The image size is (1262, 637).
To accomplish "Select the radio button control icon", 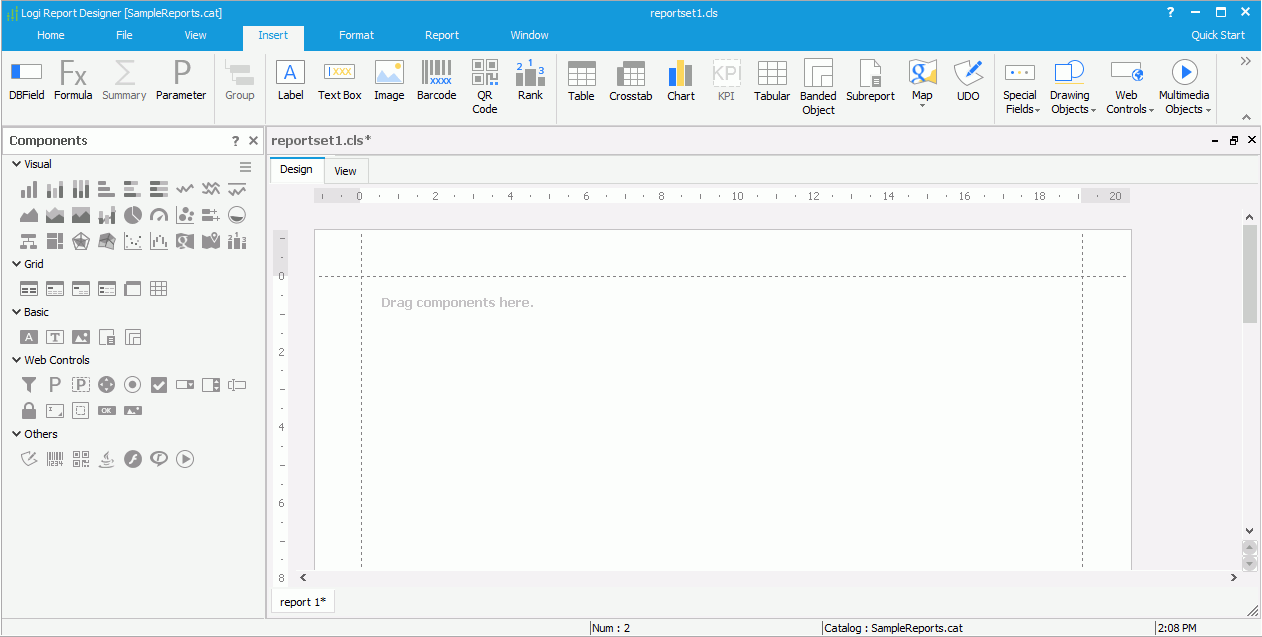I will pos(132,384).
